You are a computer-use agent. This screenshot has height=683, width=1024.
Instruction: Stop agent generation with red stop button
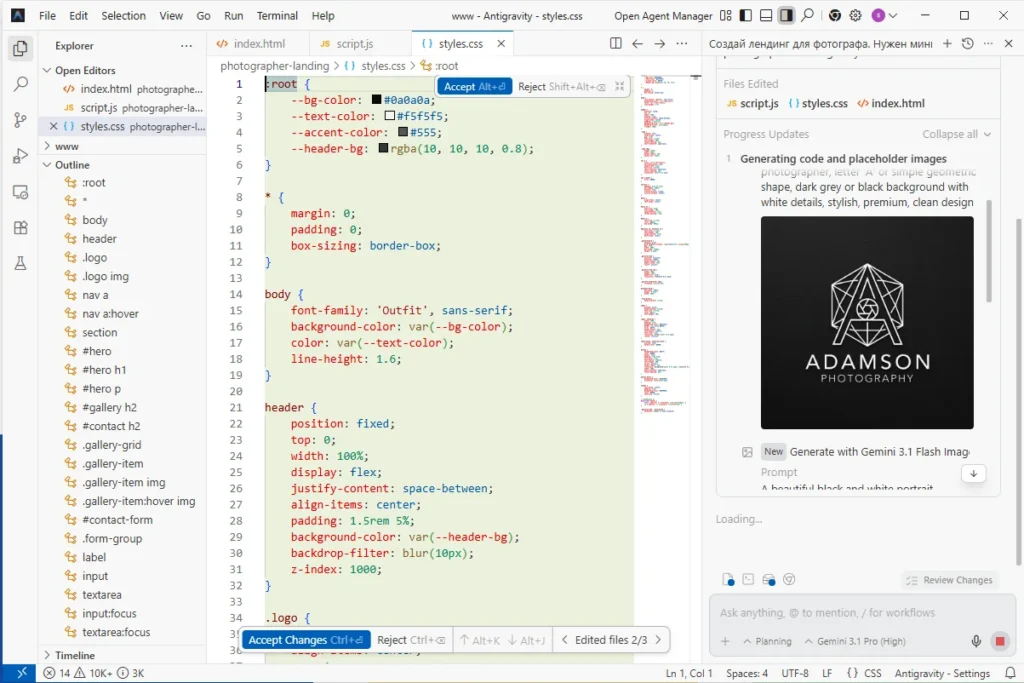[x=999, y=641]
